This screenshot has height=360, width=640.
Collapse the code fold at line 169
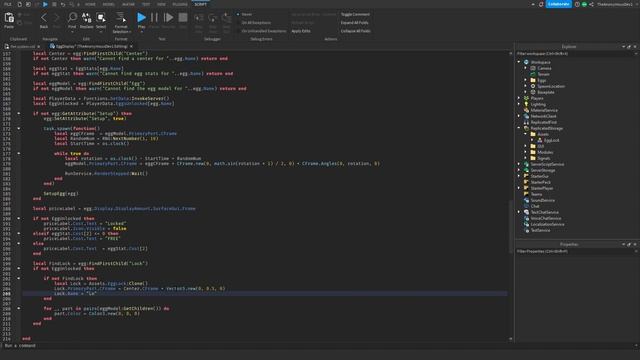pyautogui.click(x=19, y=113)
